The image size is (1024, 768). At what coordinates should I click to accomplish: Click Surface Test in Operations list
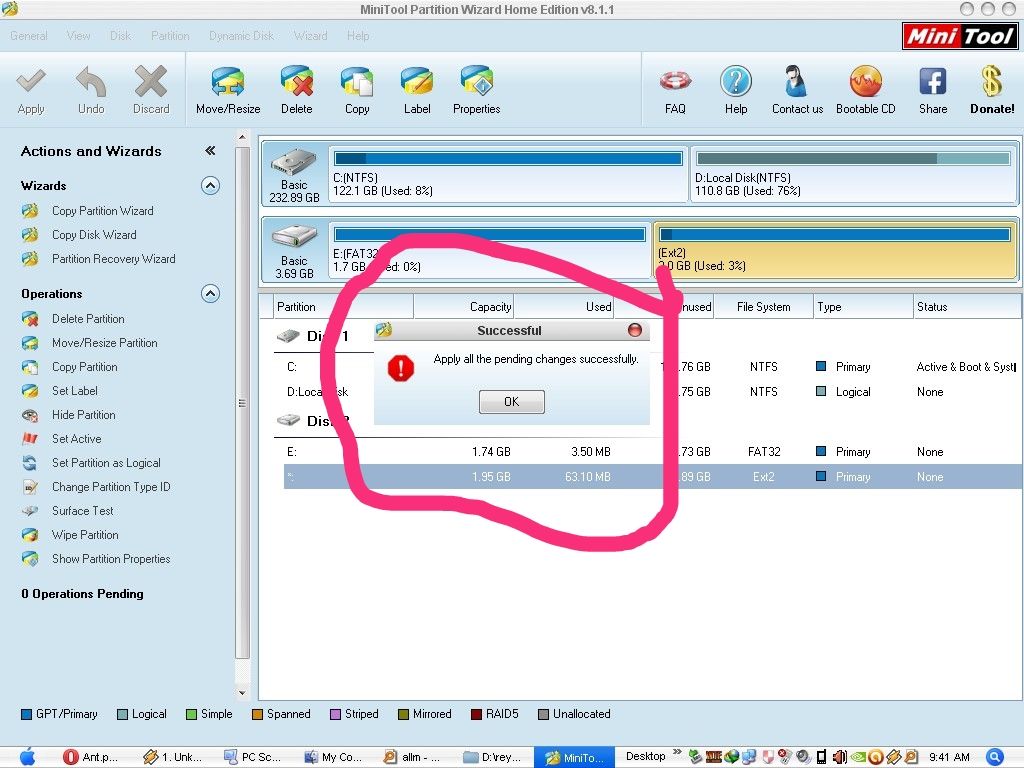86,511
